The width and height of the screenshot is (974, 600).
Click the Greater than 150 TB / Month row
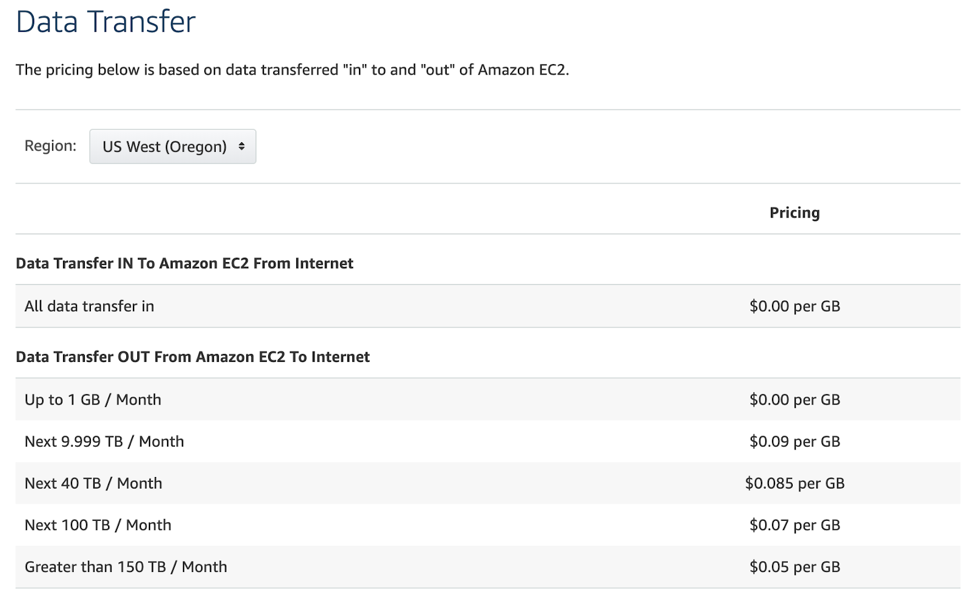point(125,566)
